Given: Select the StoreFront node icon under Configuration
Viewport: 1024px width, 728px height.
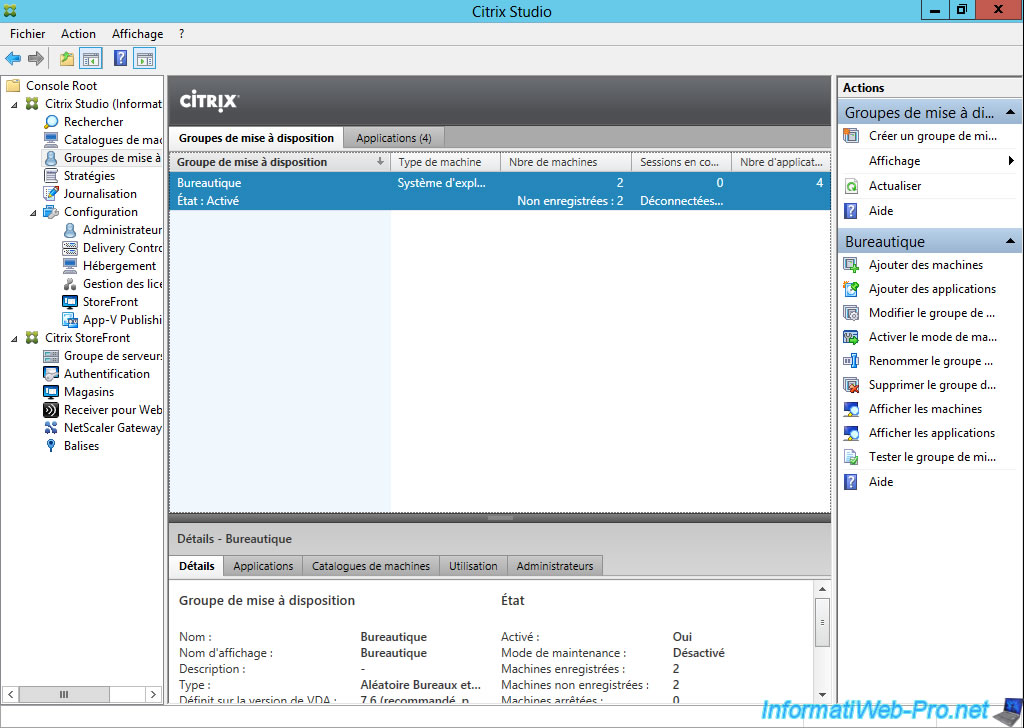Looking at the screenshot, I should click(70, 302).
